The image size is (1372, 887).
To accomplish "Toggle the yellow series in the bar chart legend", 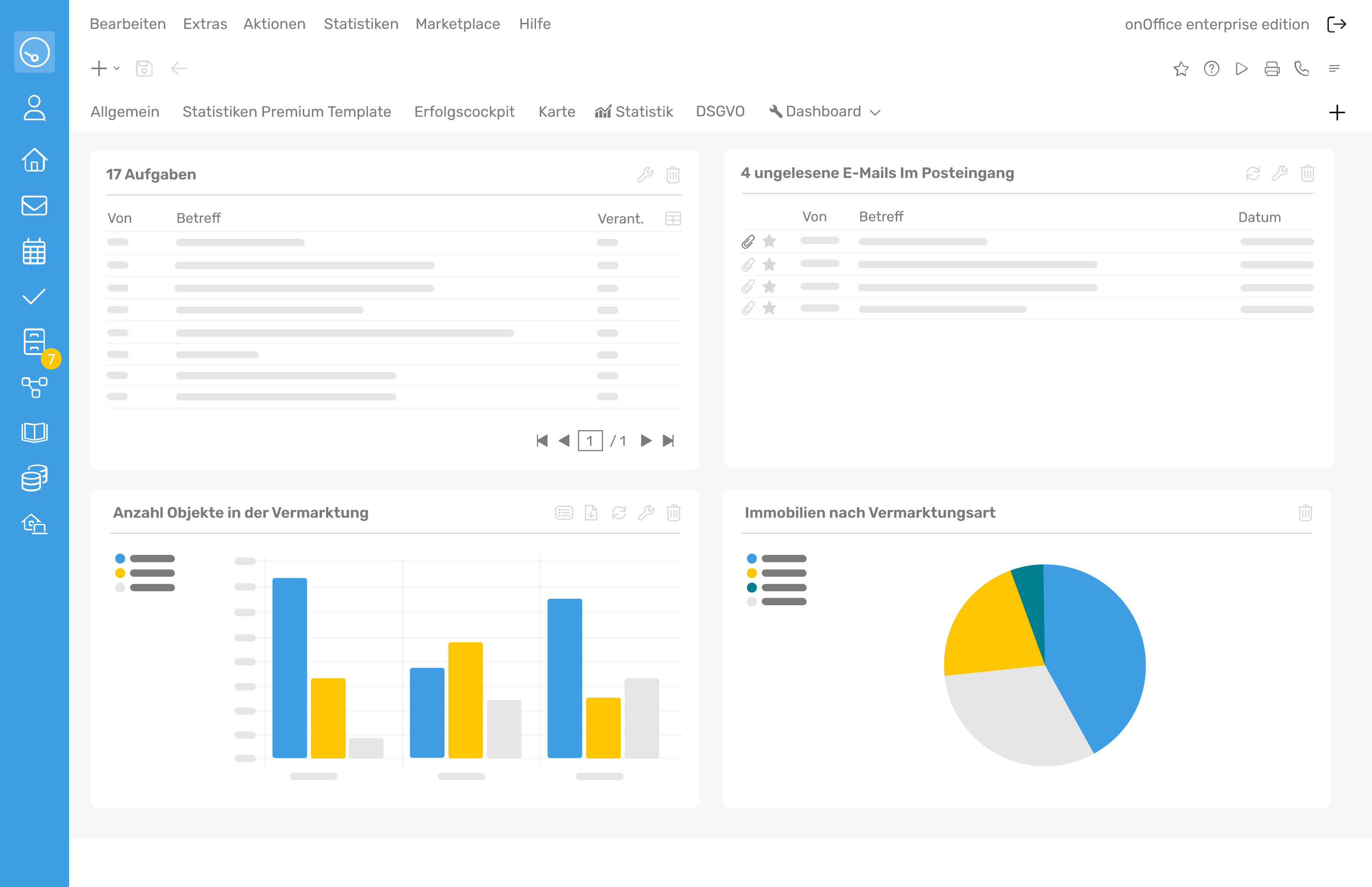I will coord(119,573).
